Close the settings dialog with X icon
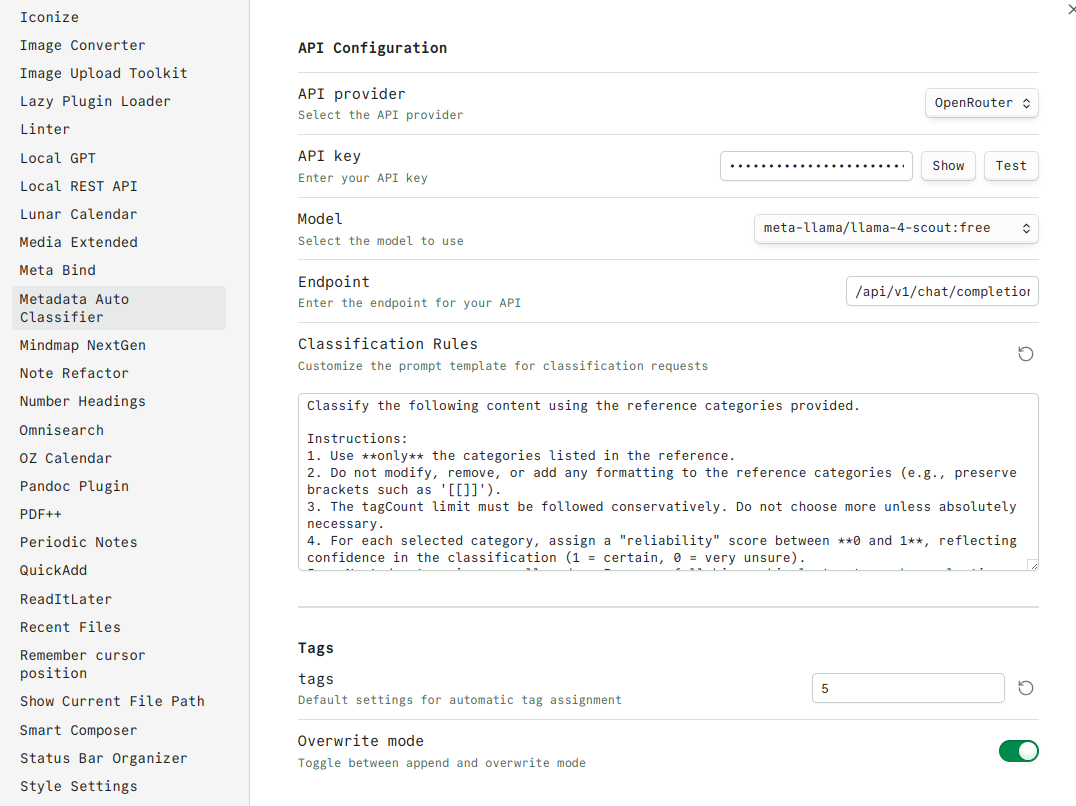This screenshot has height=806, width=1076. coord(1073,9)
